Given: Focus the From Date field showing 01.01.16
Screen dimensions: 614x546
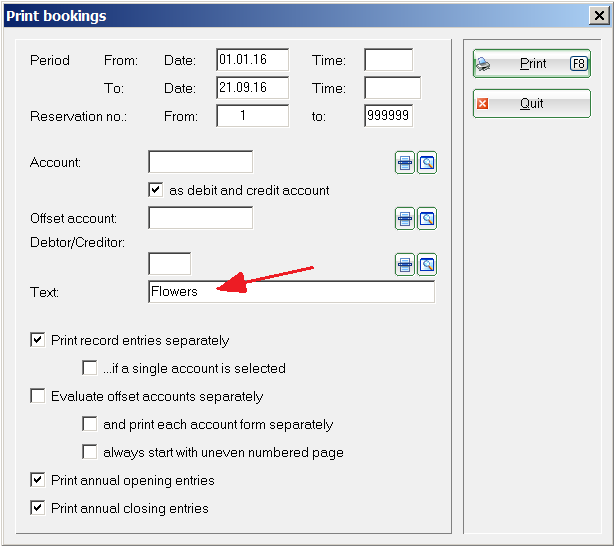Looking at the screenshot, I should (x=253, y=60).
